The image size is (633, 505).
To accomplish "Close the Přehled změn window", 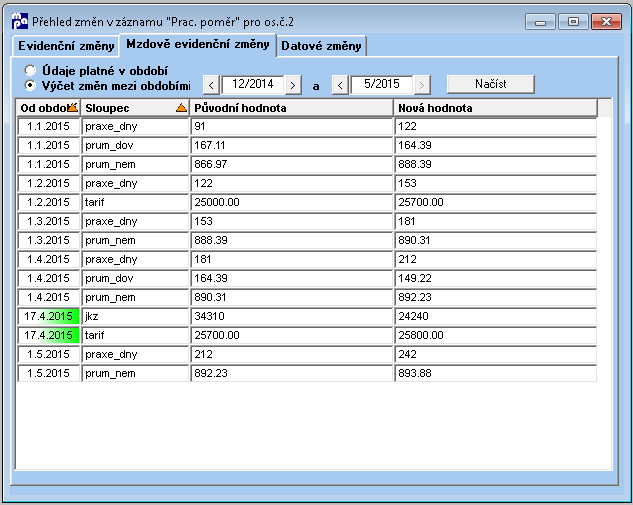I will [606, 21].
